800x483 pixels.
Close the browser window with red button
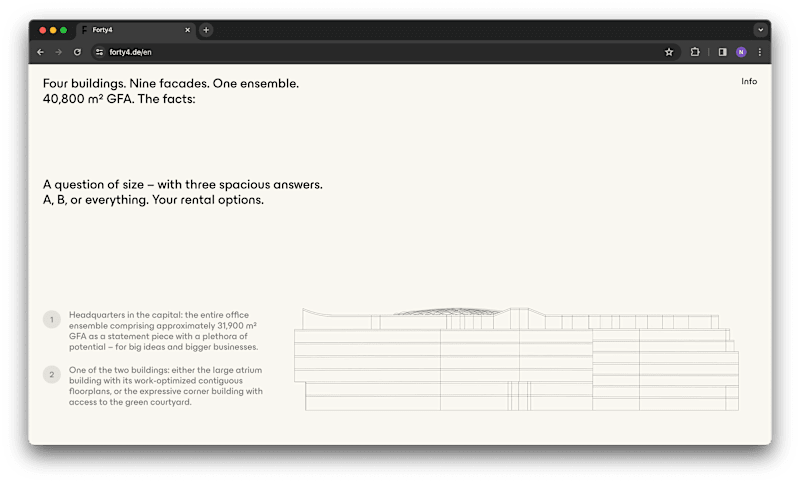43,30
